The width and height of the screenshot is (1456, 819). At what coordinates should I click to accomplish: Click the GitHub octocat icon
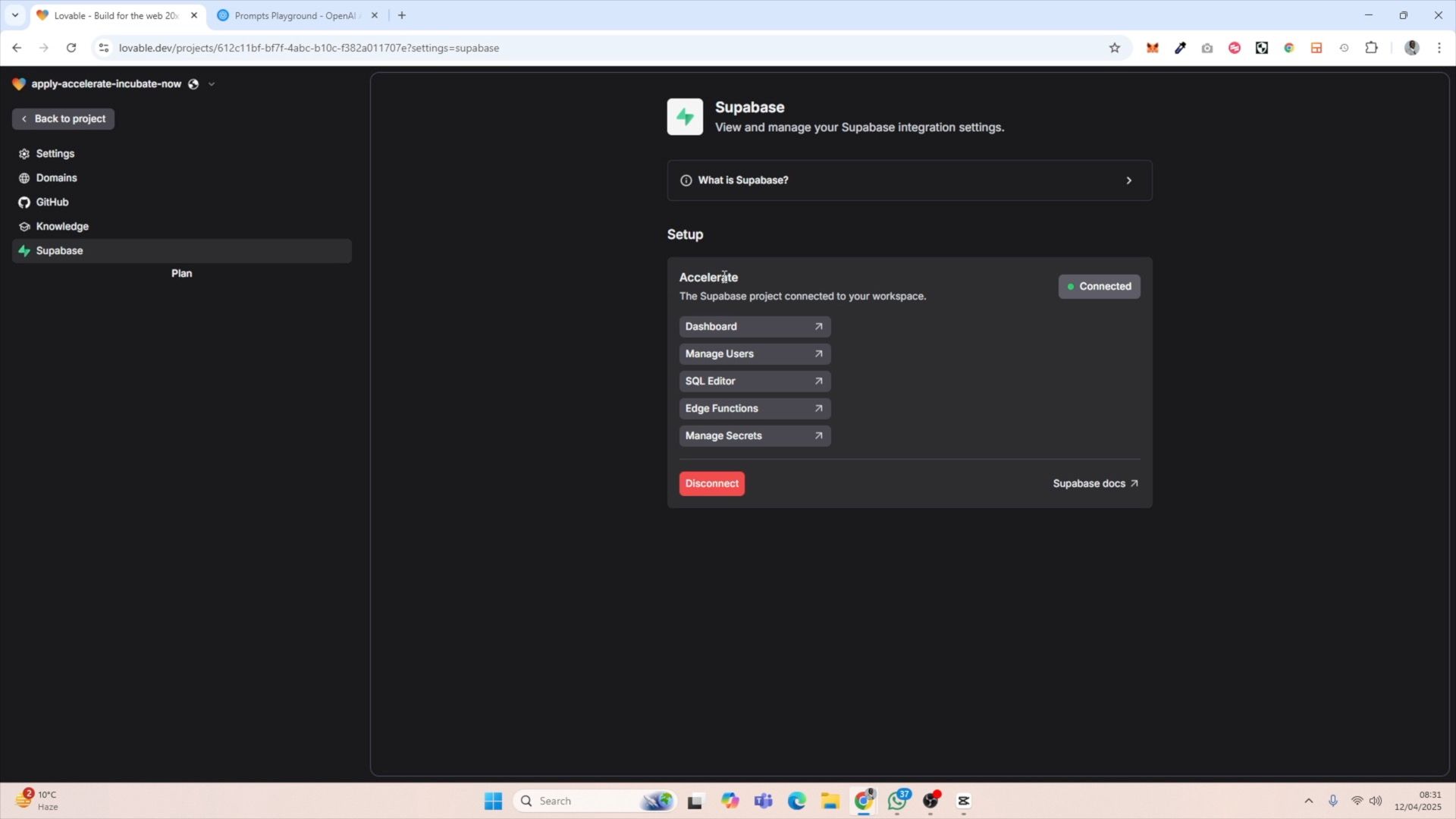click(24, 202)
